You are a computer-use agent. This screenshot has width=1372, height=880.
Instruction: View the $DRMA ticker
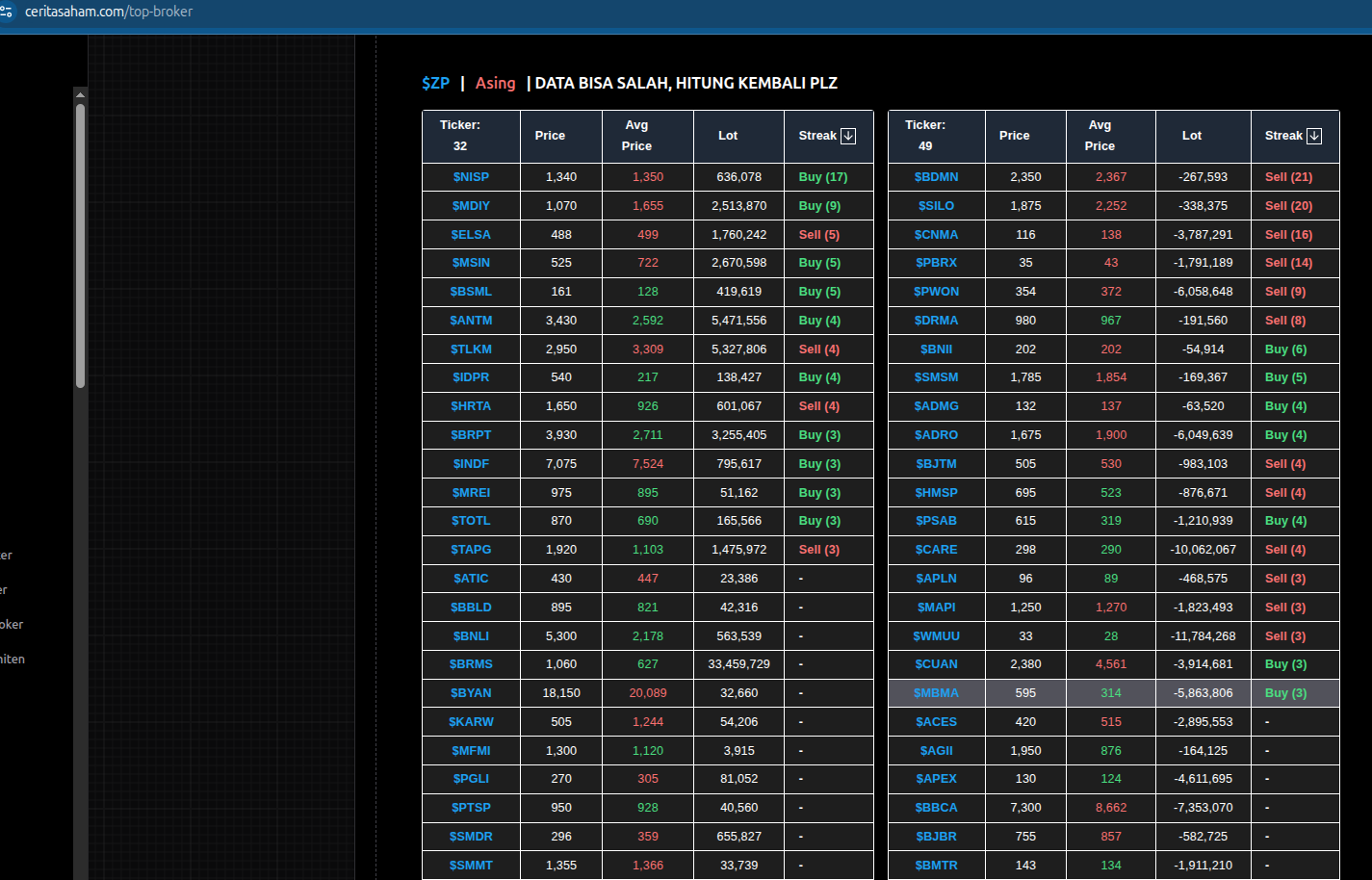(937, 321)
